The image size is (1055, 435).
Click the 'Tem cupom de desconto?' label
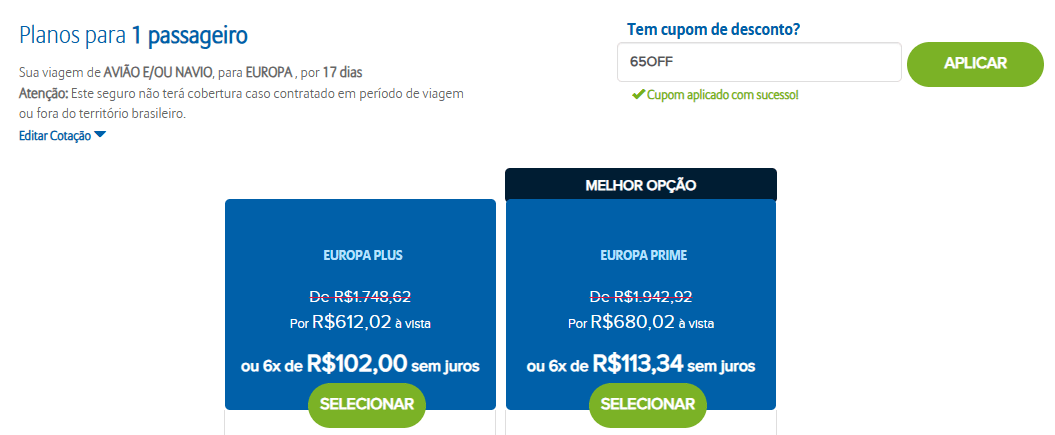(712, 29)
